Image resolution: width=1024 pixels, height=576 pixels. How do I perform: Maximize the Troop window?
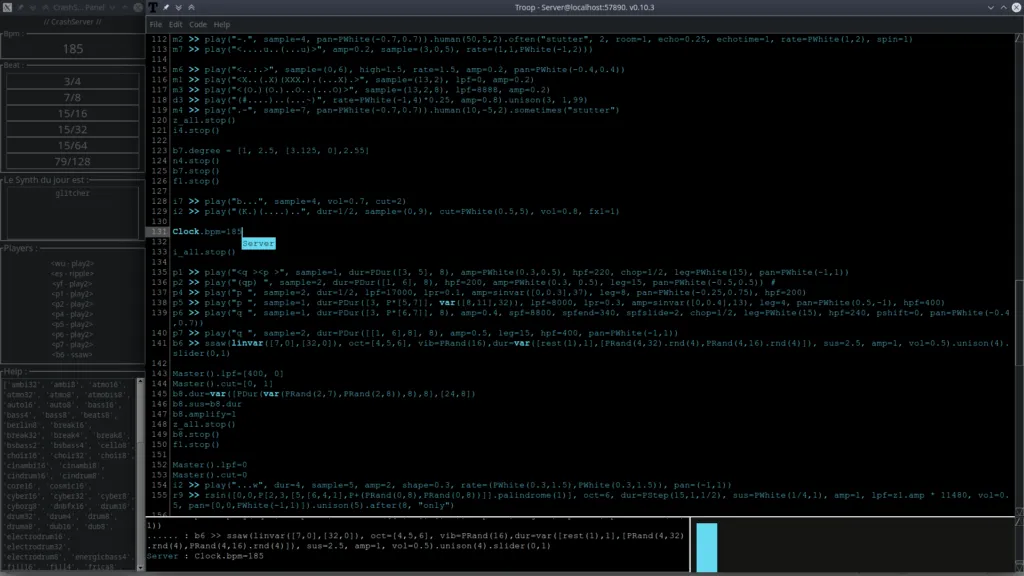(1004, 7)
